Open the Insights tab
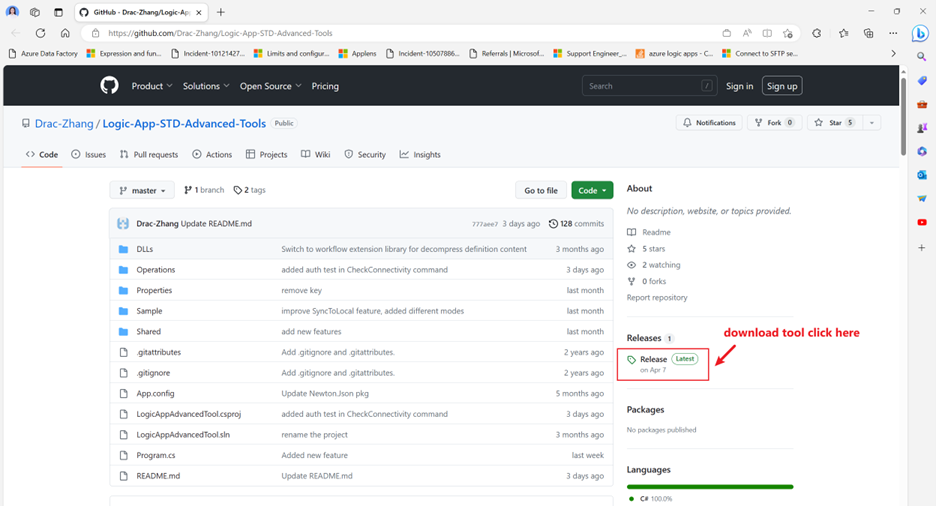 [420, 155]
